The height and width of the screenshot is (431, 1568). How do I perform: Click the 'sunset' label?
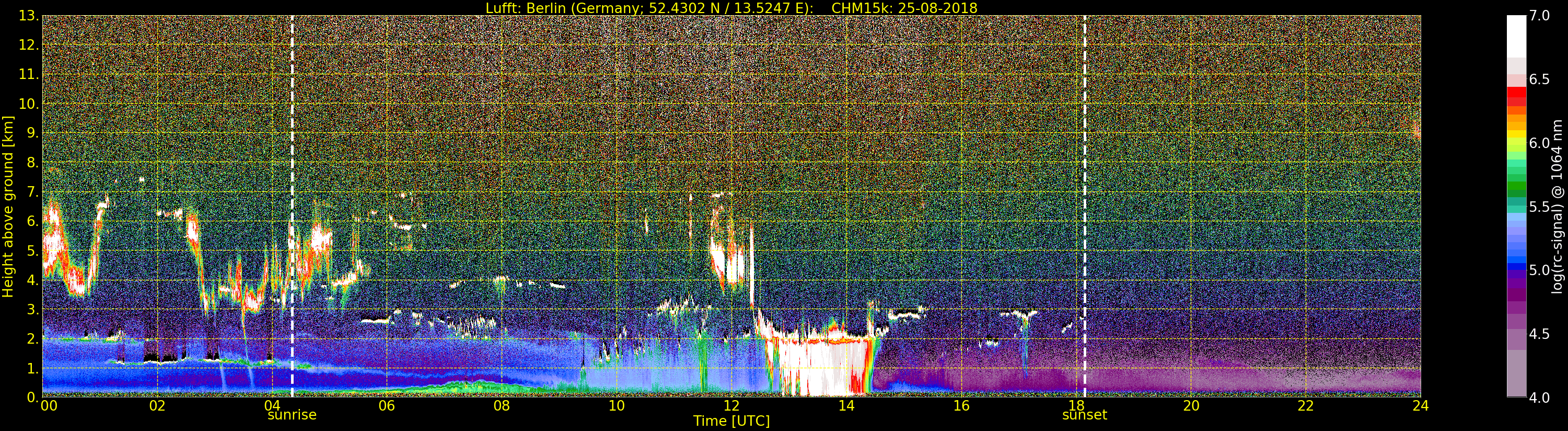coord(1085,415)
